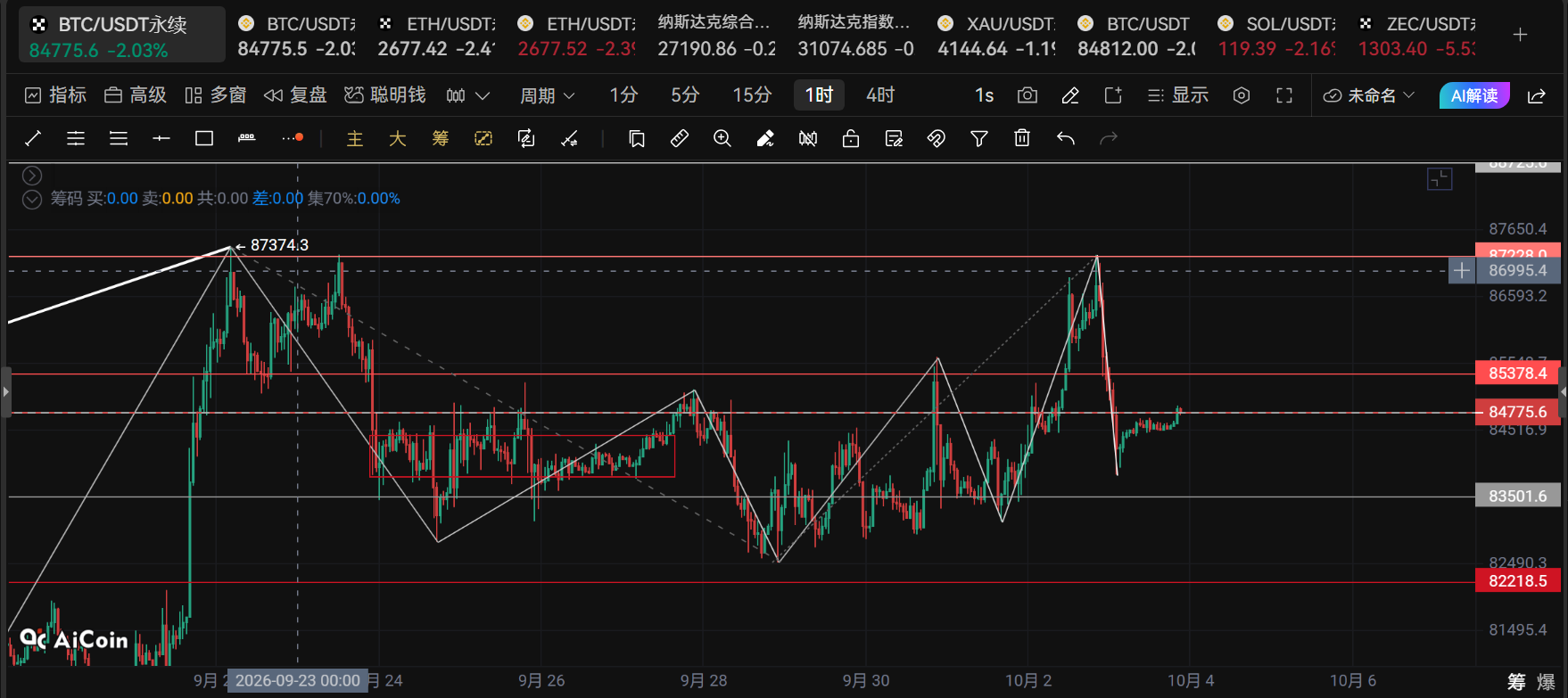
Task: Undo the last drawing action
Action: [1065, 138]
